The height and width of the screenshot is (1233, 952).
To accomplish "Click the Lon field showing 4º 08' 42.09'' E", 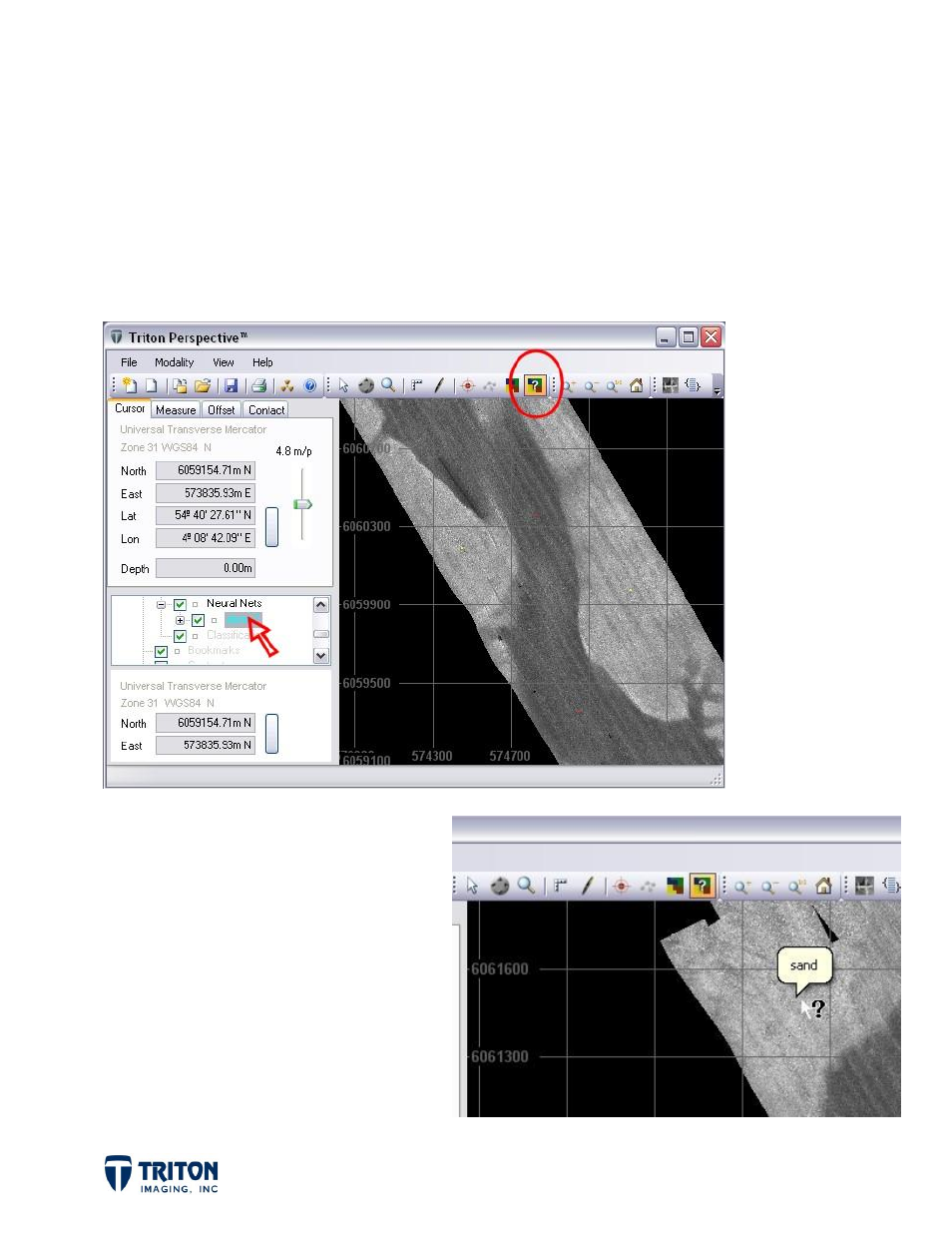I will (206, 538).
